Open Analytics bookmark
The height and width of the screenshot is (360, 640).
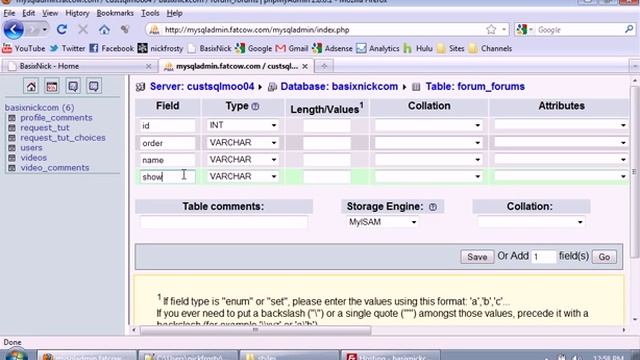(378, 48)
